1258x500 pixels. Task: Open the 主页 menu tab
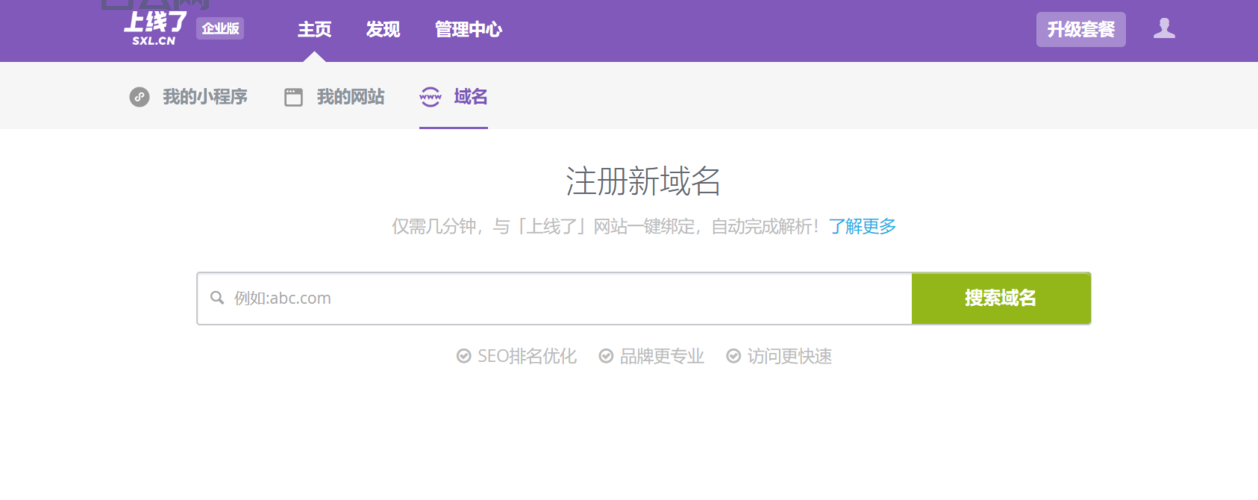pos(314,30)
